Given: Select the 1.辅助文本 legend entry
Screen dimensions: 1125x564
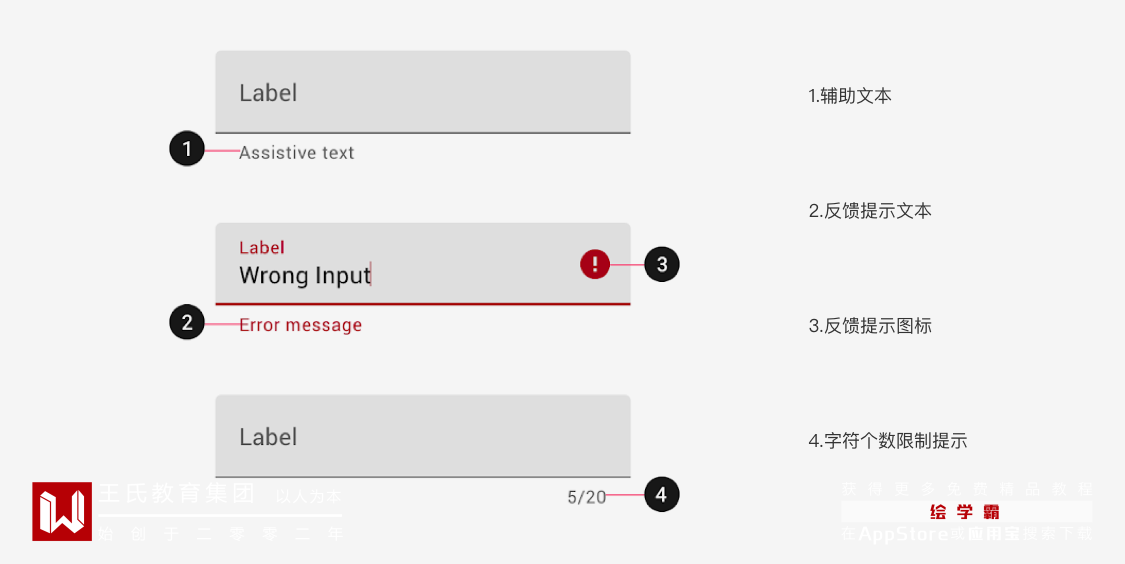Looking at the screenshot, I should click(850, 96).
